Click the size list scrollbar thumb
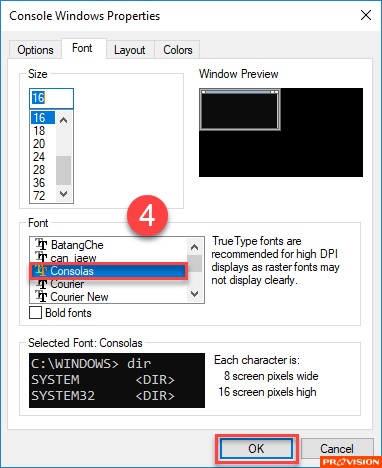 (63, 170)
